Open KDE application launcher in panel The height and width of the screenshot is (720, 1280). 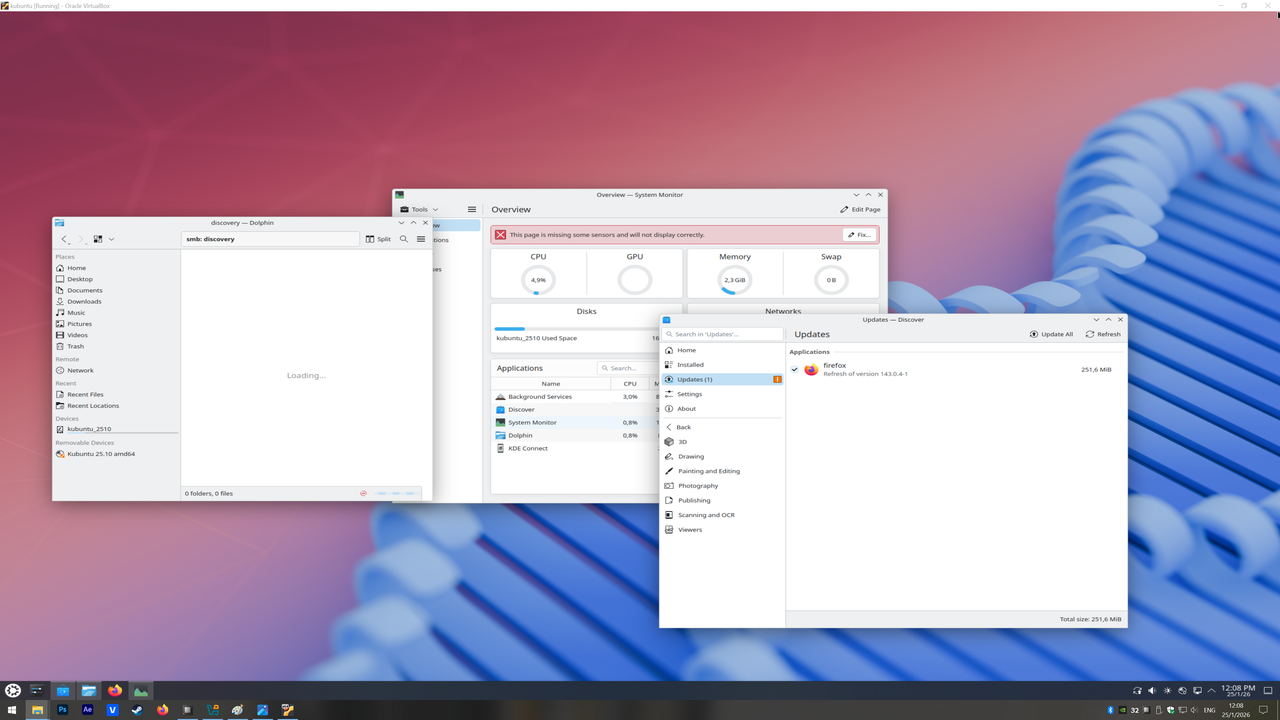coord(13,691)
